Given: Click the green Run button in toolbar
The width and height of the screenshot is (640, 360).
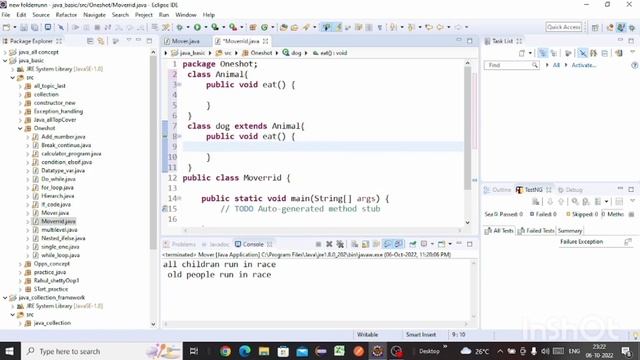Looking at the screenshot, I should pos(197,27).
